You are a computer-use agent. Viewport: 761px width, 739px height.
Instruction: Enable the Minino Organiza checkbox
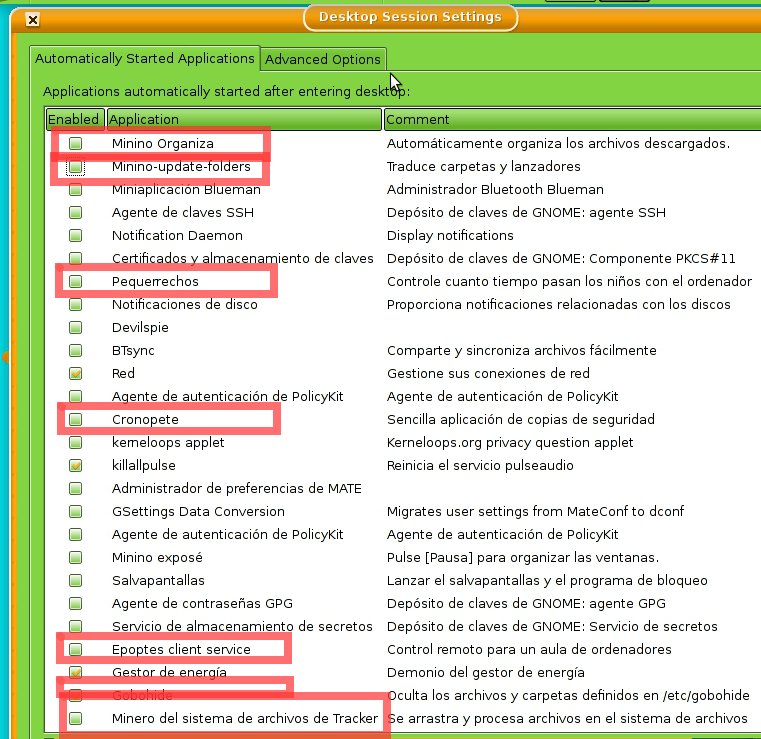(x=75, y=143)
